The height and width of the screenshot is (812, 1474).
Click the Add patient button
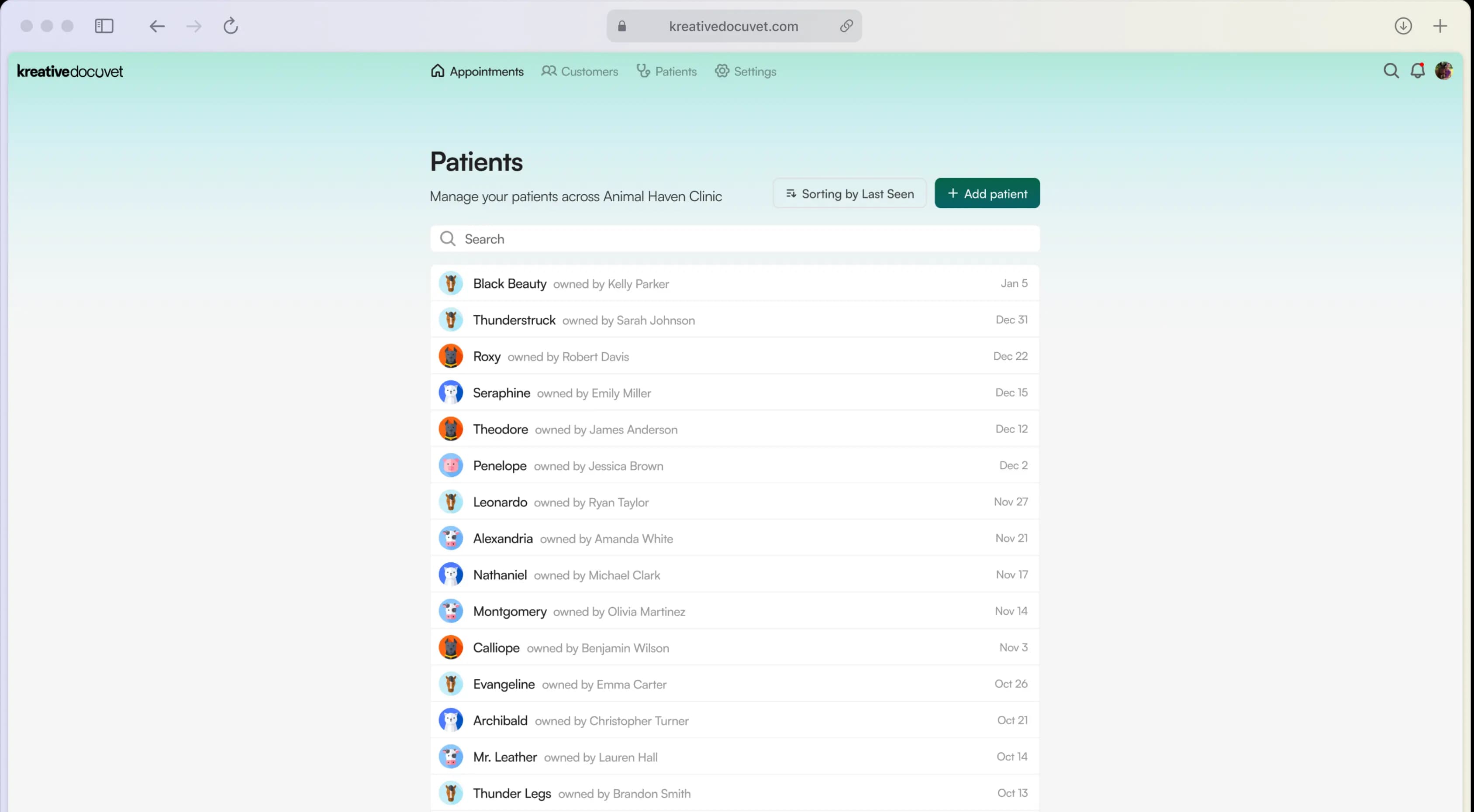click(x=987, y=193)
